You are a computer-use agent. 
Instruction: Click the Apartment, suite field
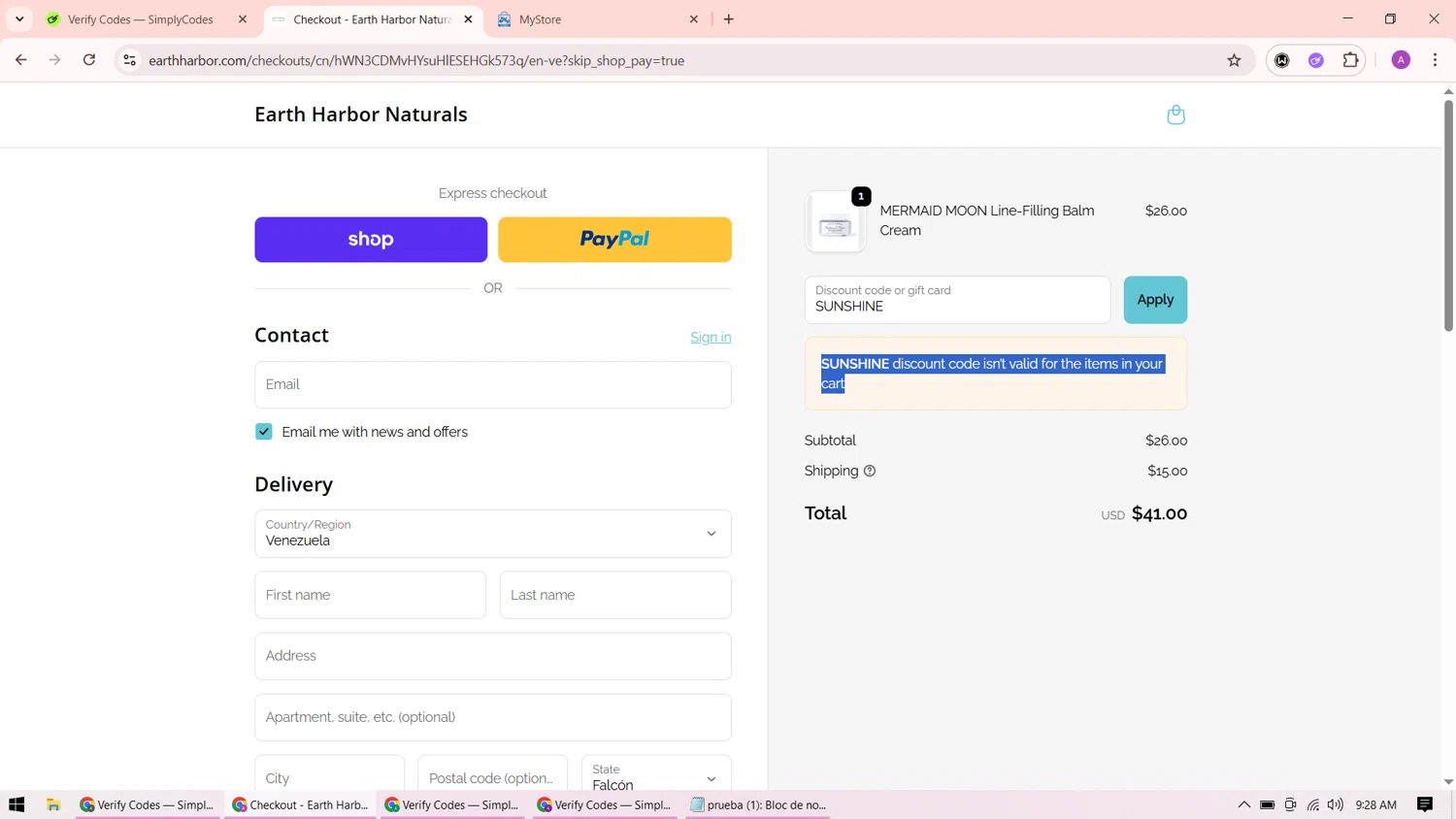[493, 717]
